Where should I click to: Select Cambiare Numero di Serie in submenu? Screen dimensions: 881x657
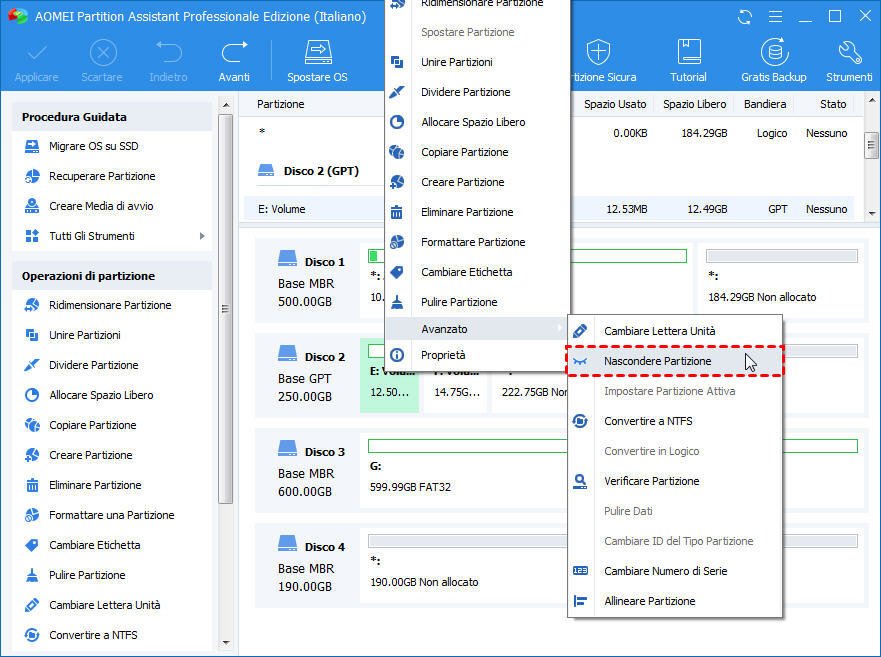[675, 571]
